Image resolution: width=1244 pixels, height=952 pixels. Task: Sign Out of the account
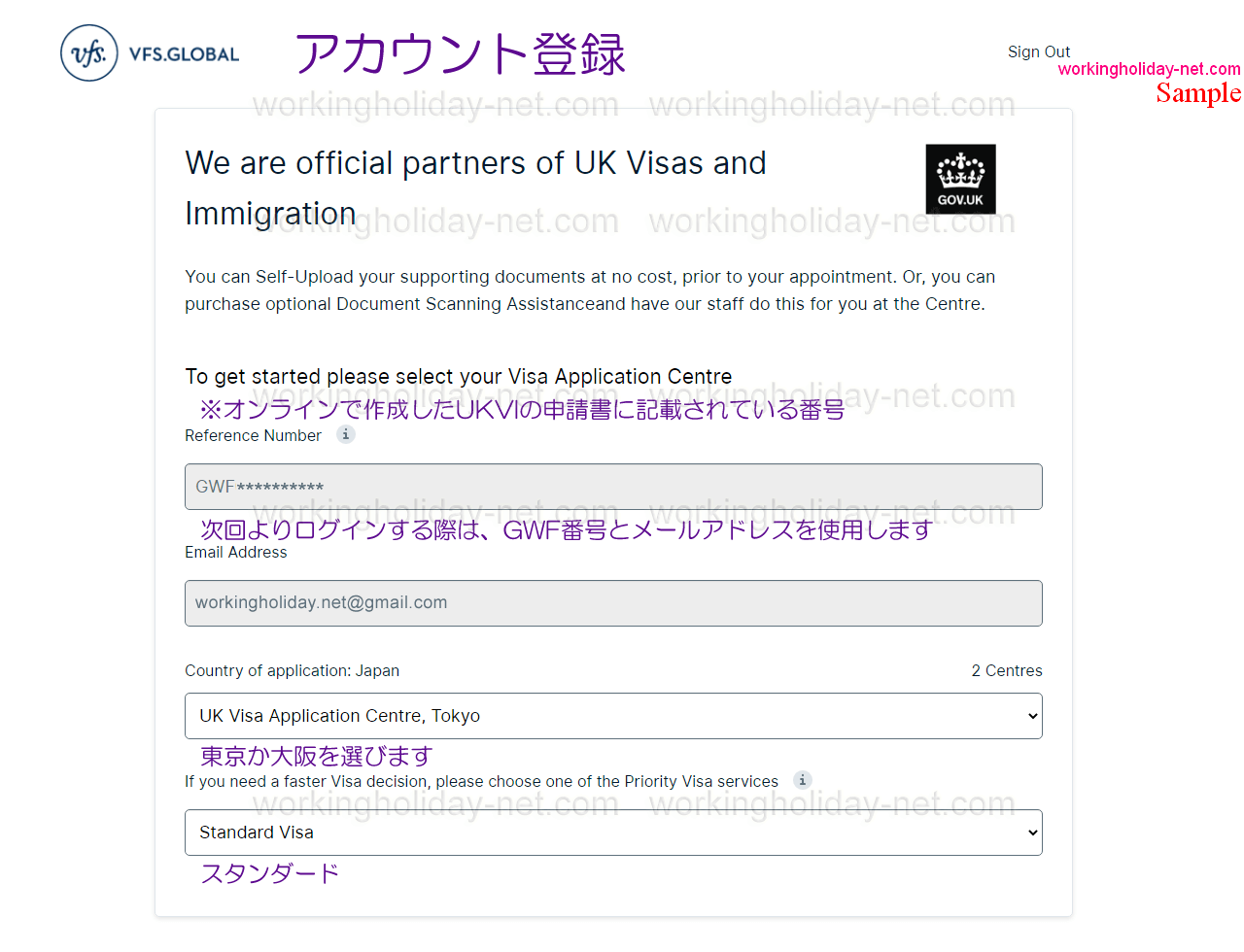pos(1038,51)
